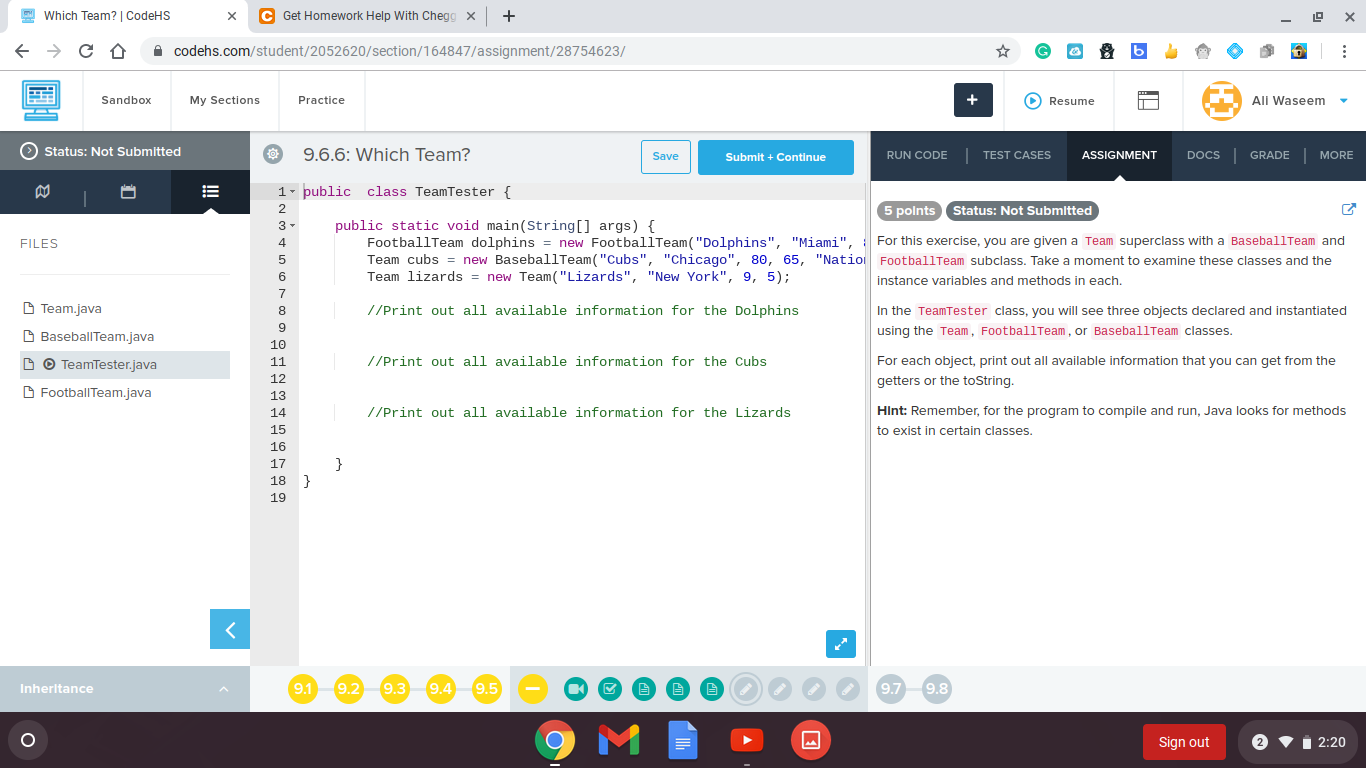Open the Practice section from the navigation

pos(321,100)
